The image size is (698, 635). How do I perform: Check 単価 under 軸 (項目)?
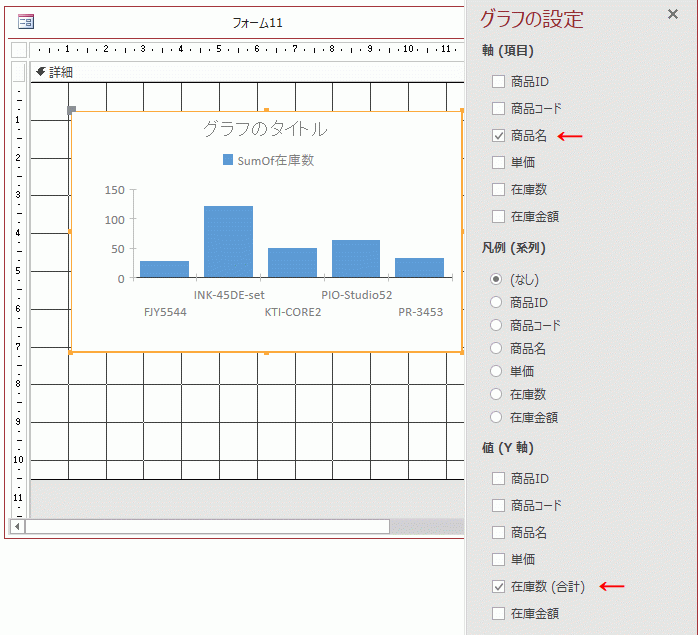tap(498, 162)
